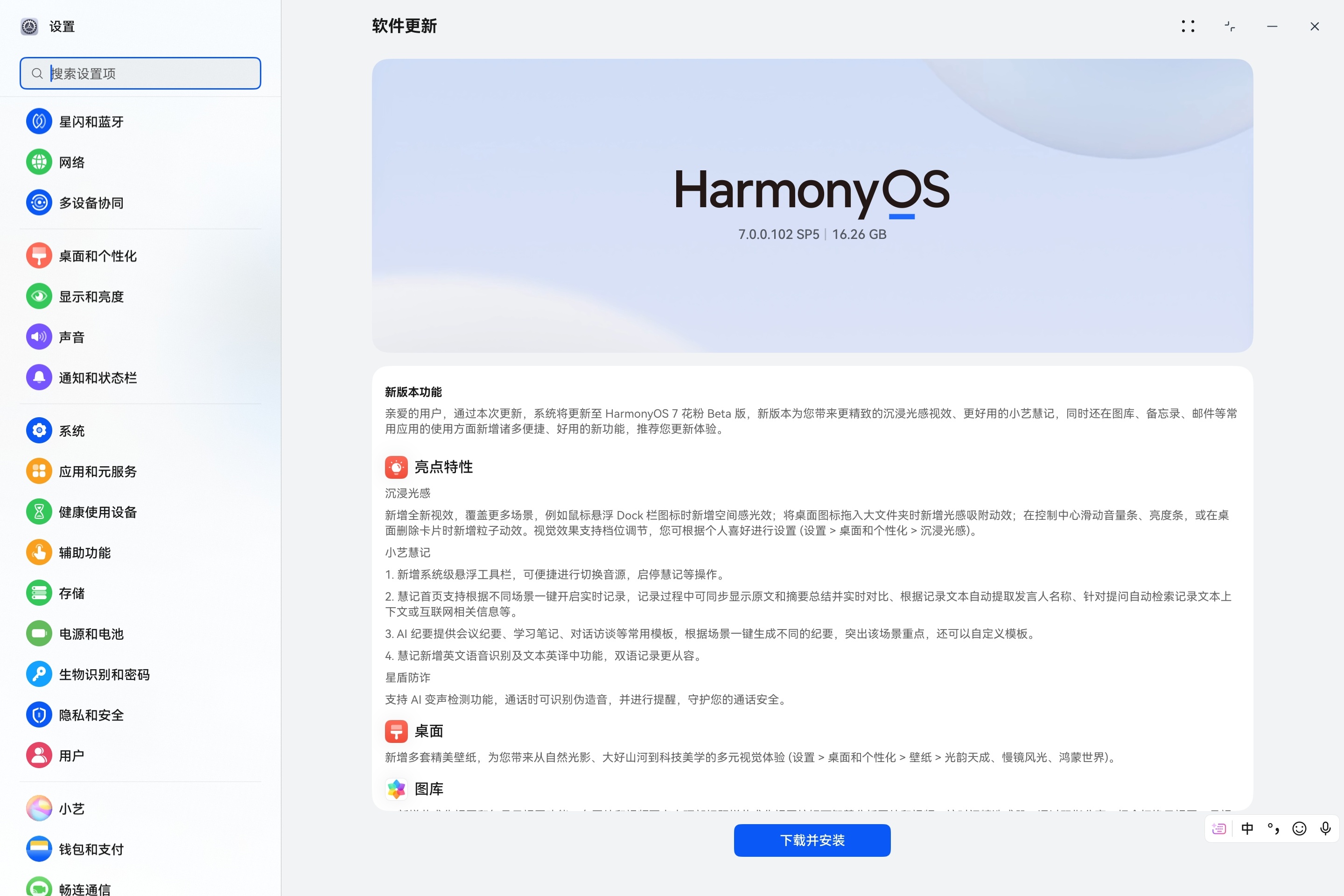The height and width of the screenshot is (896, 1344).
Task: Click the shrink window arrows icon
Action: pos(1230,26)
